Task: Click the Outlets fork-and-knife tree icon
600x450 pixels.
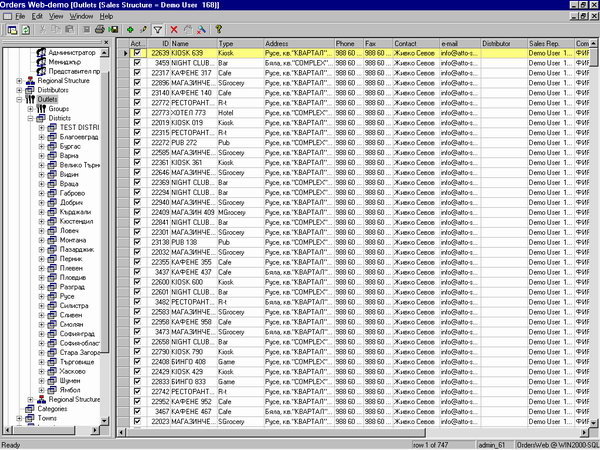Action: tap(30, 99)
